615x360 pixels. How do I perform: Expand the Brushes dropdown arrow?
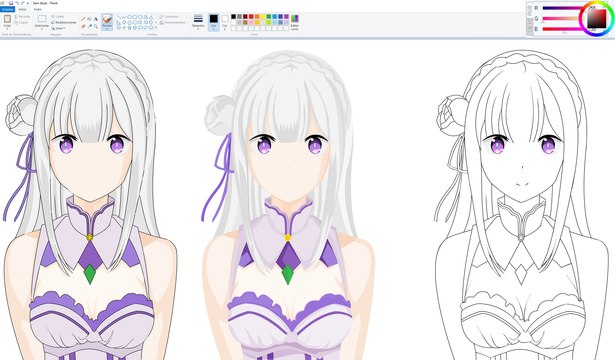click(107, 29)
